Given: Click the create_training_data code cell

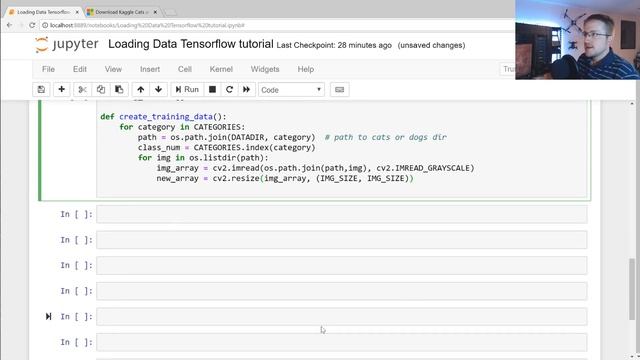Looking at the screenshot, I should [342, 149].
